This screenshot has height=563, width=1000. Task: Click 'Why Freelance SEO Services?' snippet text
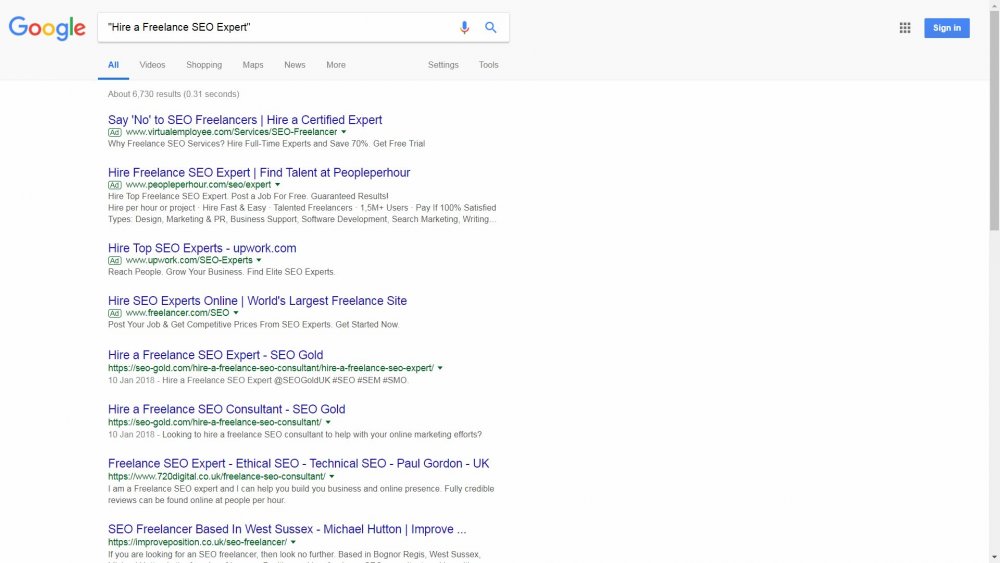266,144
